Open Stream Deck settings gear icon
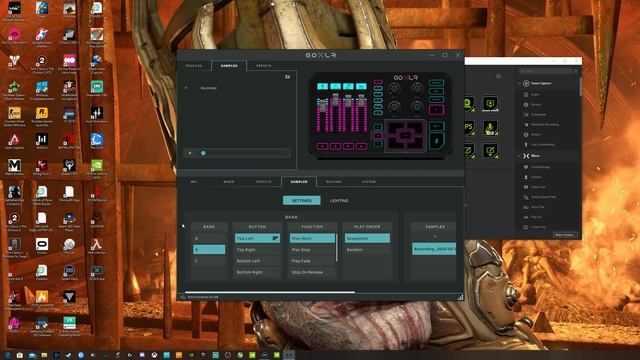The width and height of the screenshot is (640, 360). point(498,76)
